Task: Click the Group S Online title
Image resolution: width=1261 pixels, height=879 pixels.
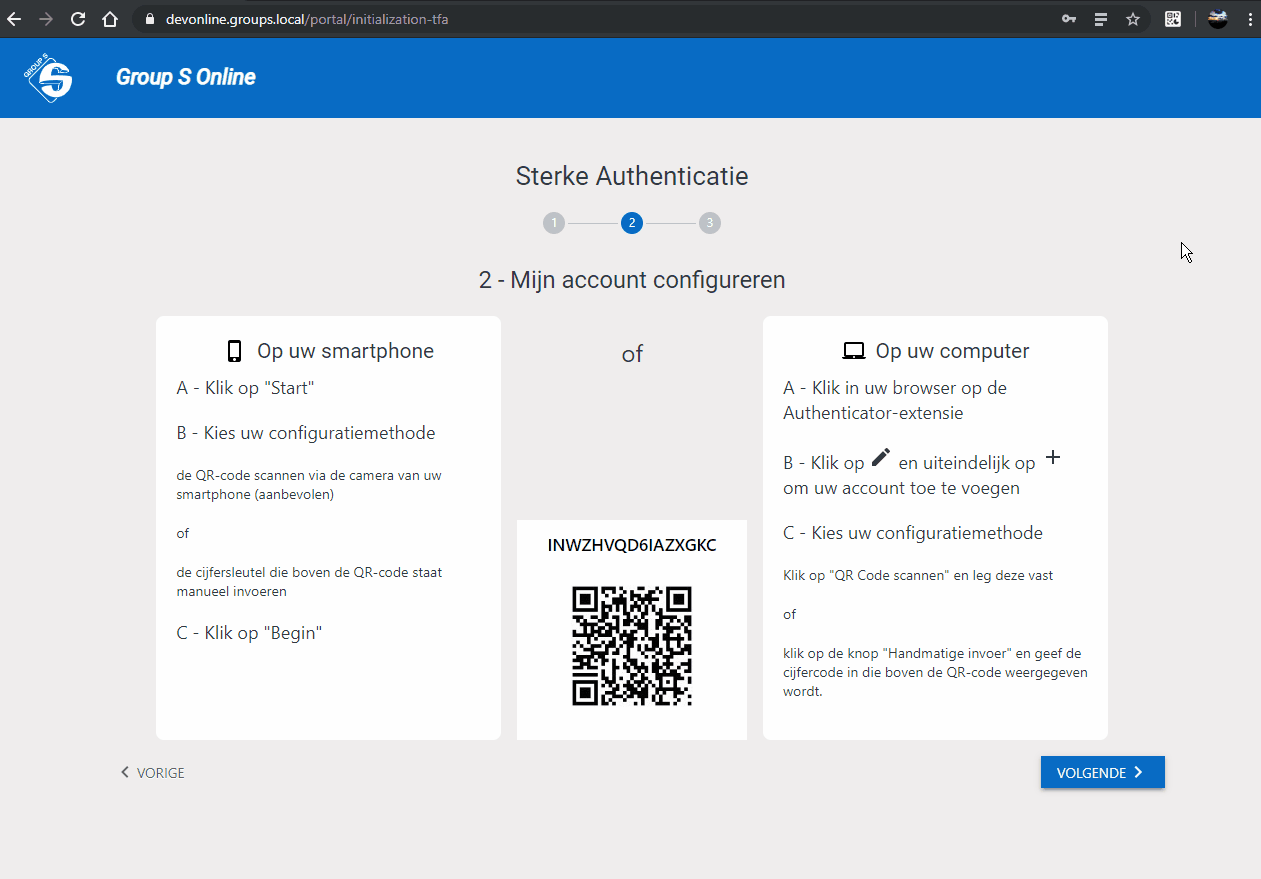Action: (186, 77)
